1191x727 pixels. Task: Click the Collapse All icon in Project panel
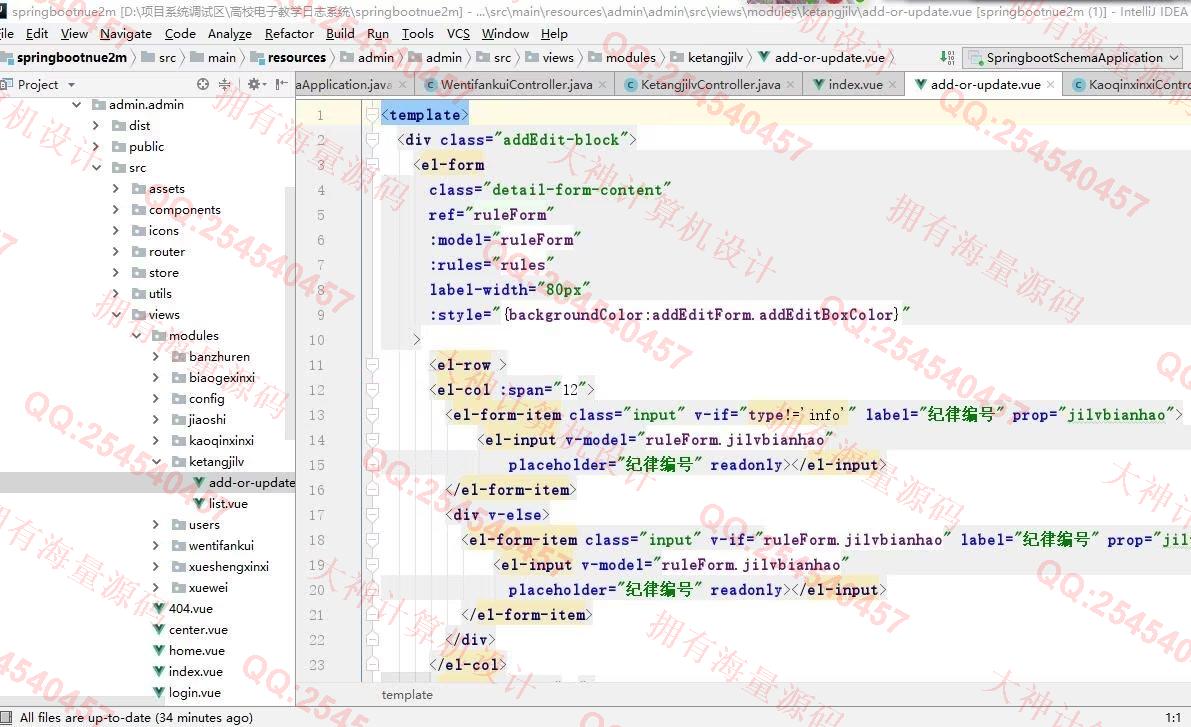225,85
